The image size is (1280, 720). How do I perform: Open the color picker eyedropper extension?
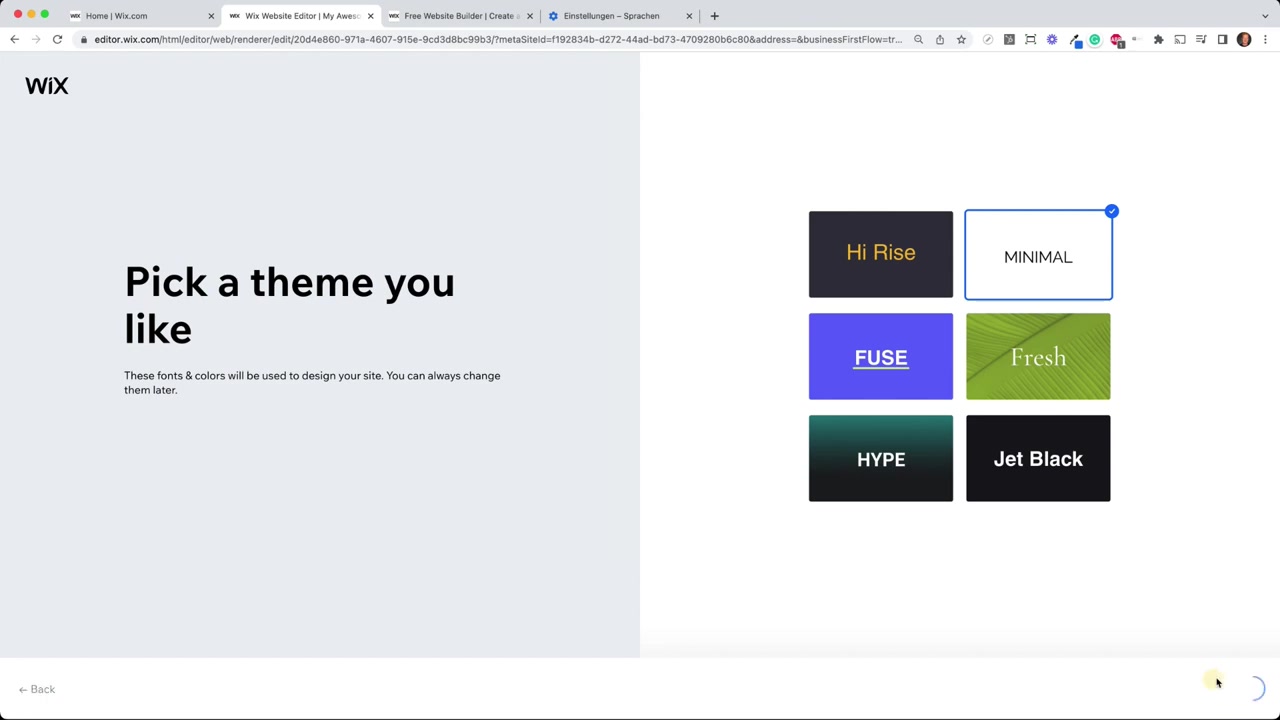[1075, 40]
